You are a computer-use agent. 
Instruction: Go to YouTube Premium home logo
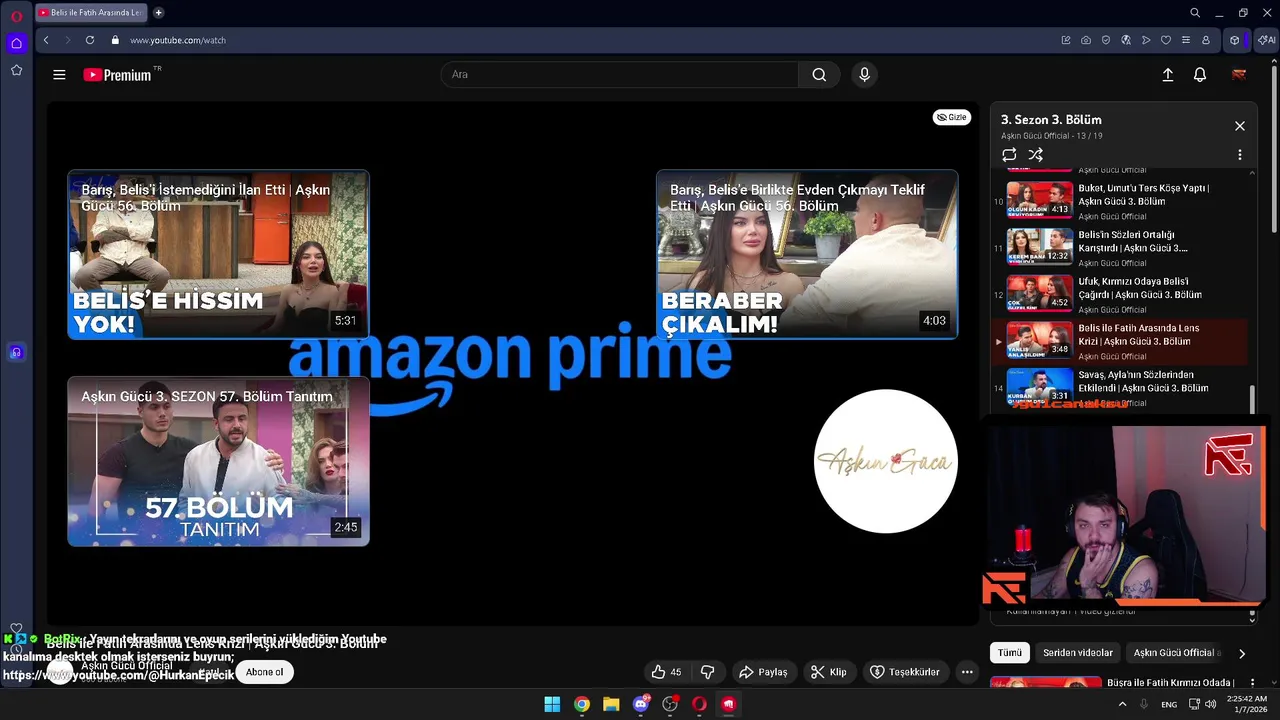pos(118,74)
